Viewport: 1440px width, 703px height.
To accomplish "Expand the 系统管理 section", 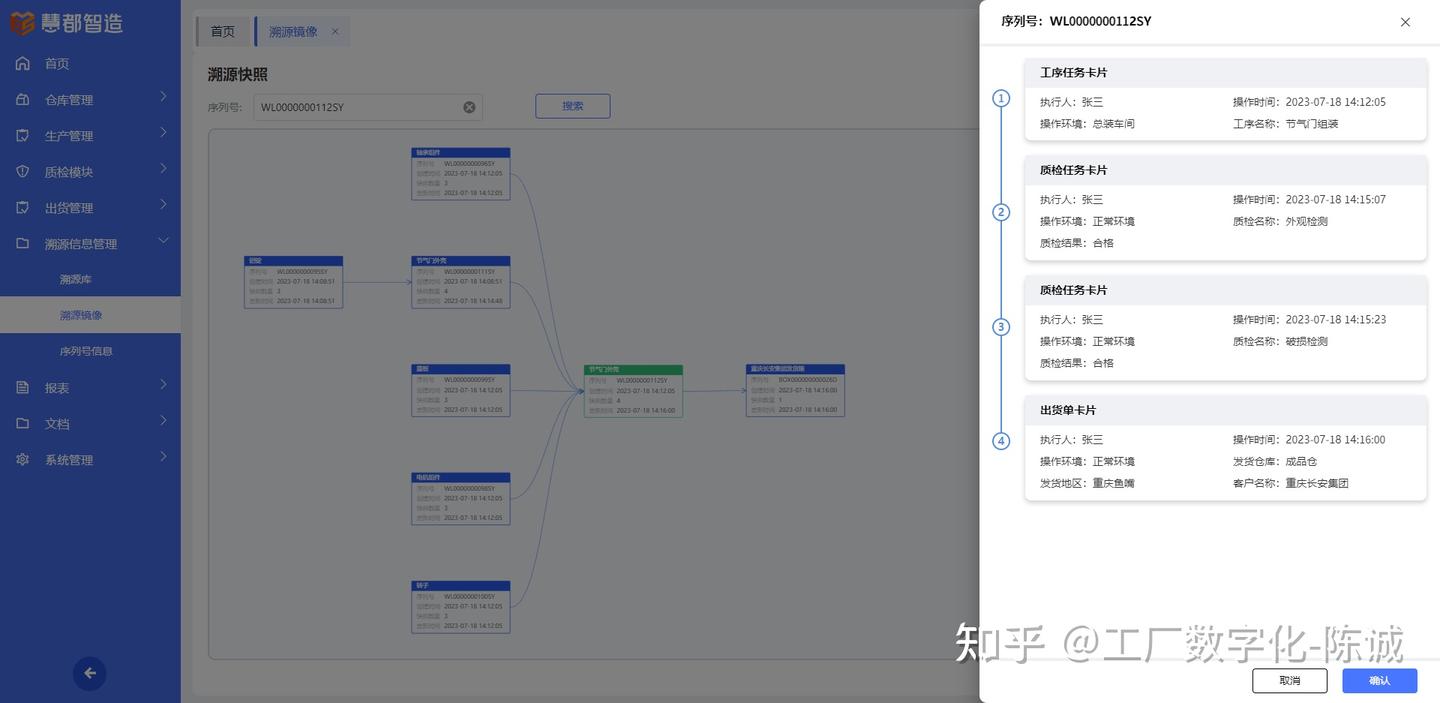I will click(x=160, y=457).
